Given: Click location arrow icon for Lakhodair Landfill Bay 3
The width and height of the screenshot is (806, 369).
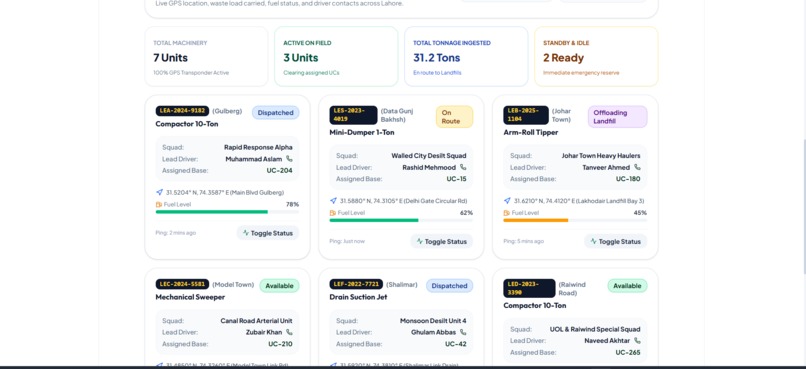Looking at the screenshot, I should tap(507, 200).
